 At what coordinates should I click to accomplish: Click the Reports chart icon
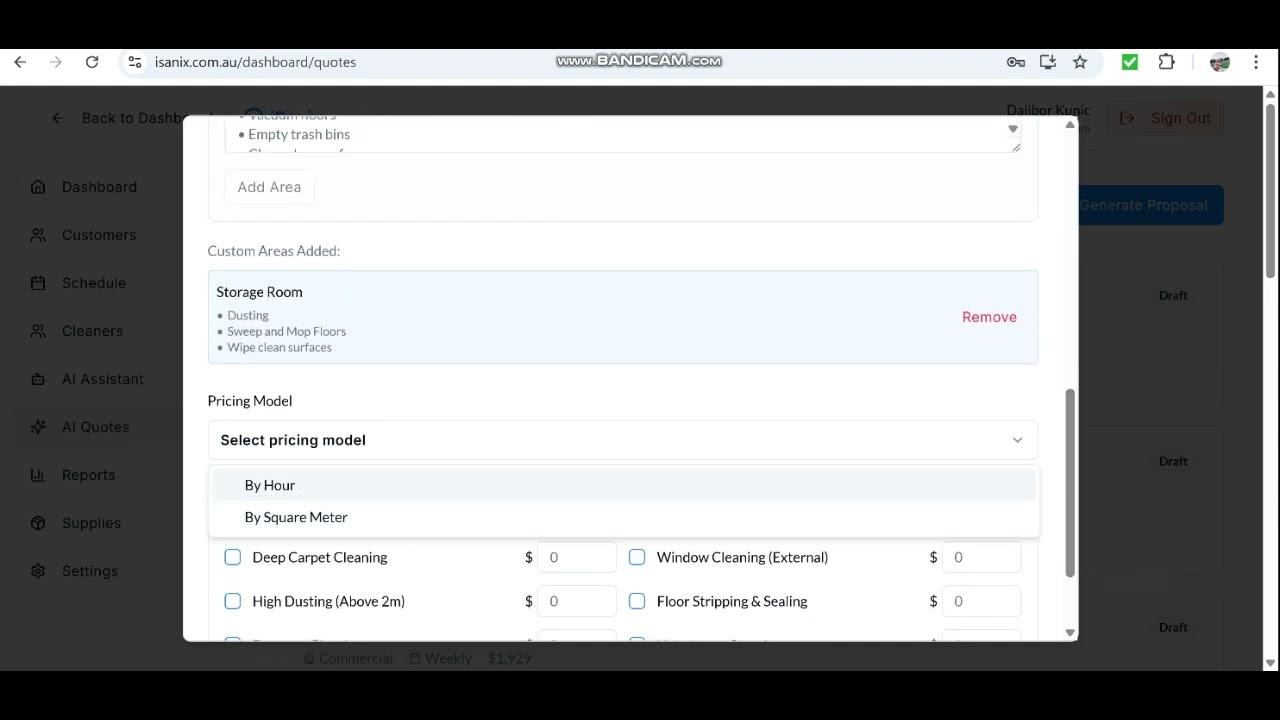pos(38,475)
